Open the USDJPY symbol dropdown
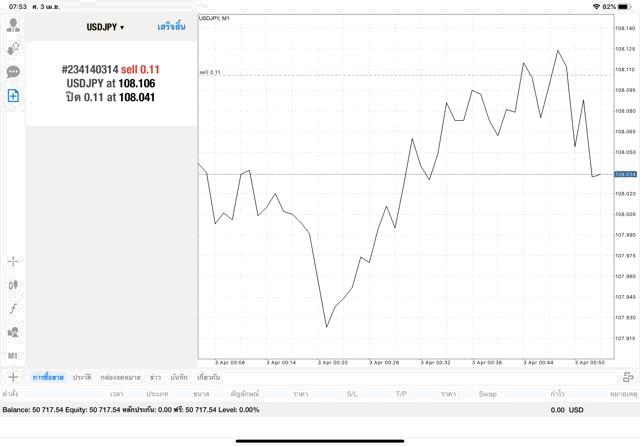The width and height of the screenshot is (640, 447). click(105, 27)
